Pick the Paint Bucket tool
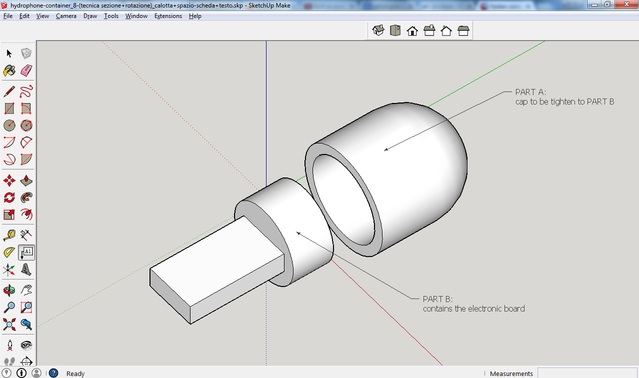 coord(9,70)
